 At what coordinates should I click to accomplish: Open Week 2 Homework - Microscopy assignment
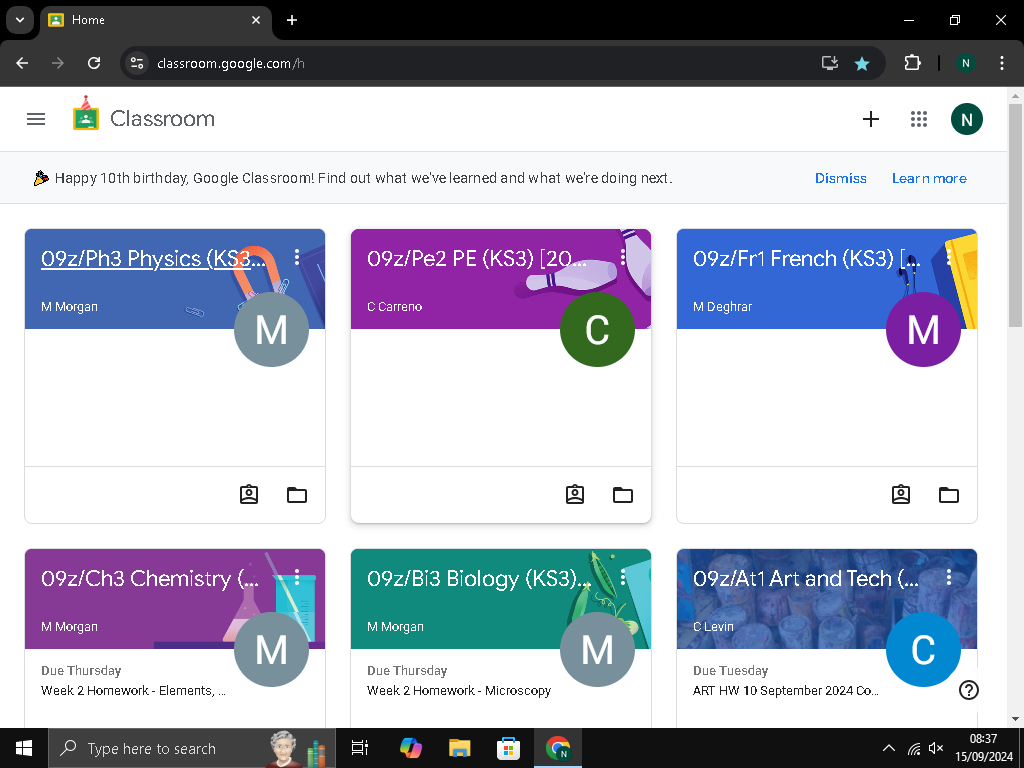(459, 690)
